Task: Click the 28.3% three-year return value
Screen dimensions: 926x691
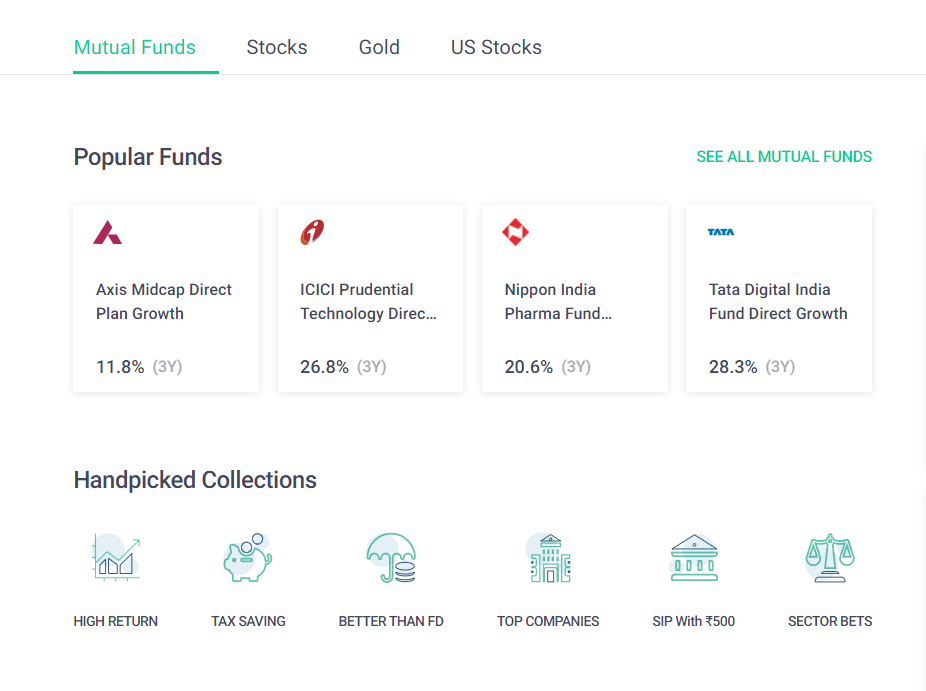Action: point(733,367)
